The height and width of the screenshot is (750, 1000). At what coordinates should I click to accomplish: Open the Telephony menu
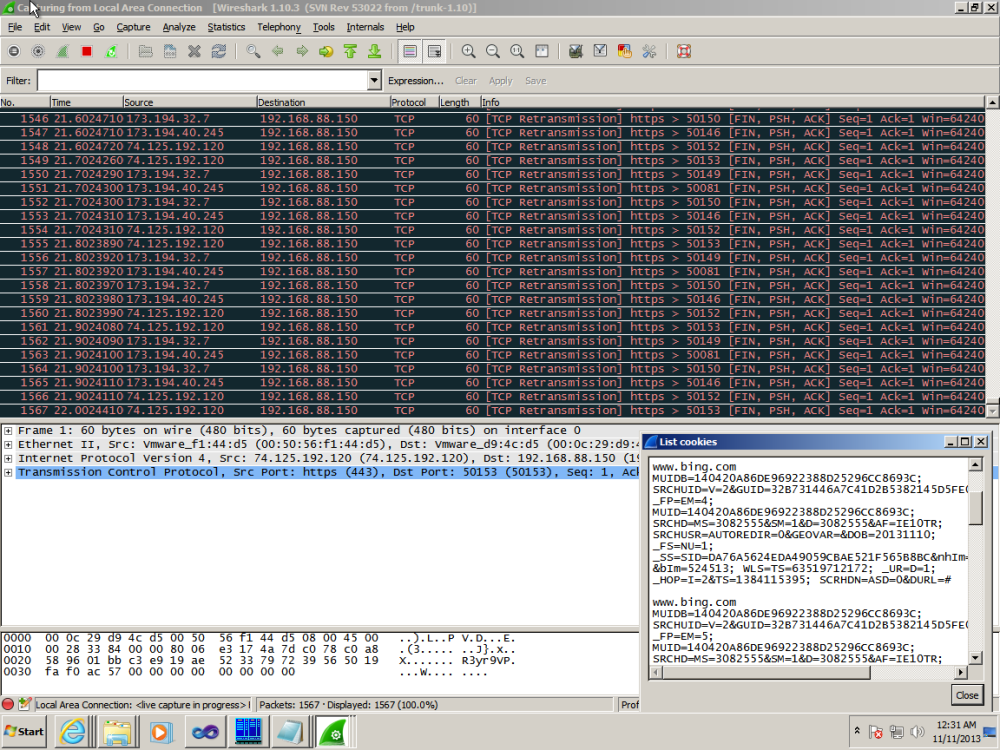279,27
